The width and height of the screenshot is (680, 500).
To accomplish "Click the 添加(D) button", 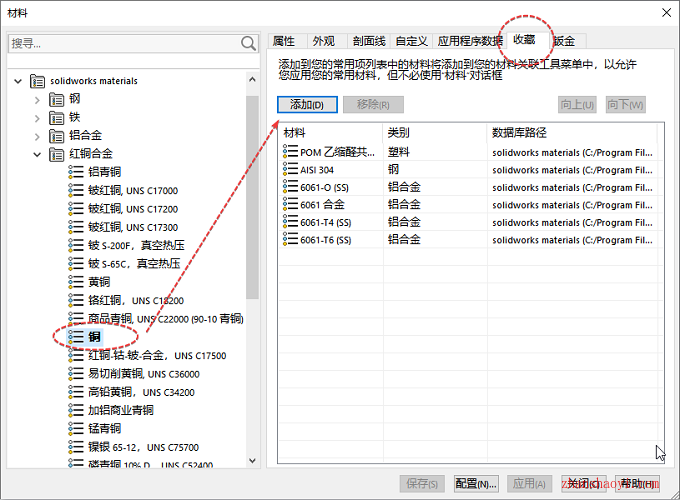I will pos(307,105).
